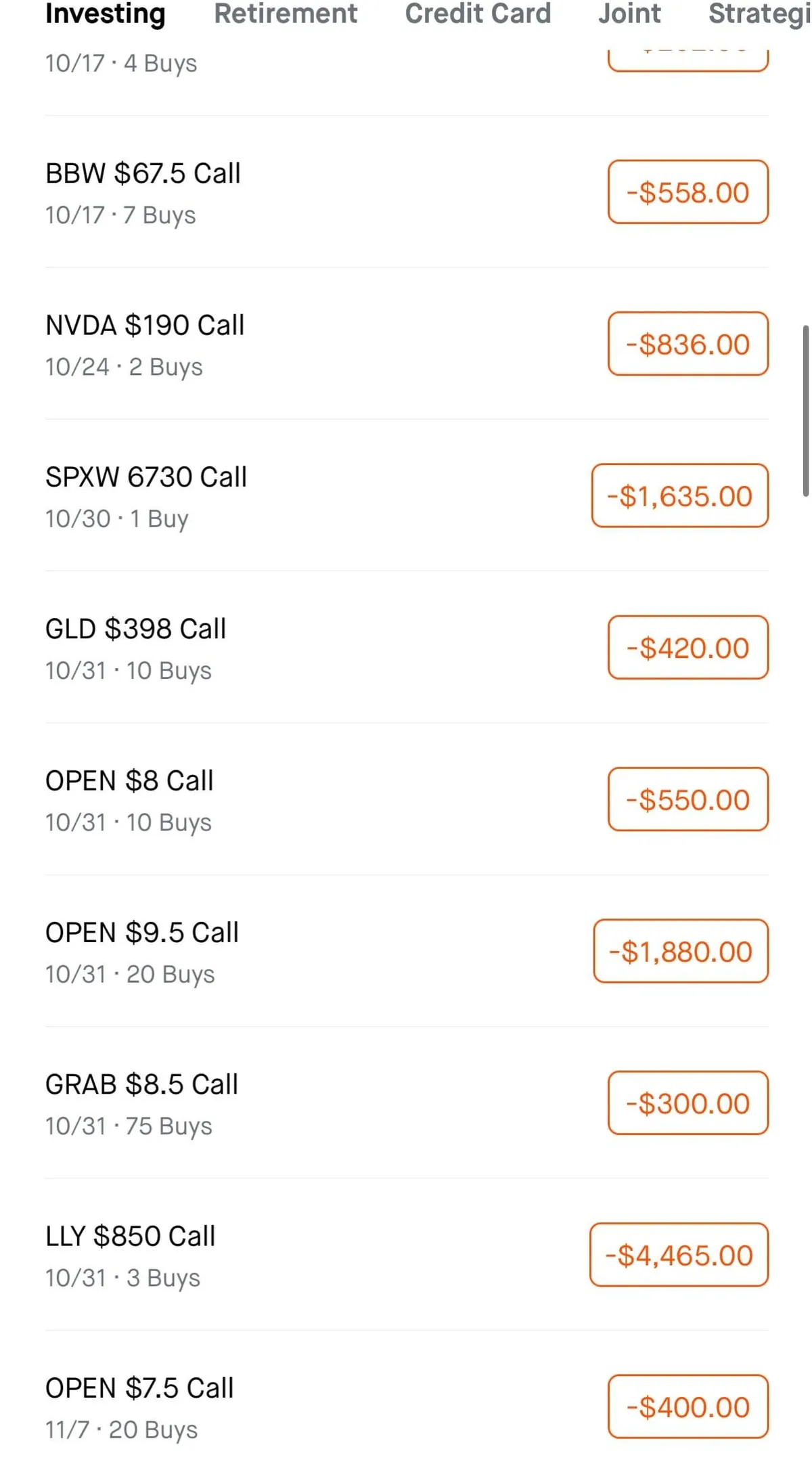Viewport: 812px width, 1464px height.
Task: Tap the -$1,880.00 OPEN $9.5 button
Action: point(680,952)
